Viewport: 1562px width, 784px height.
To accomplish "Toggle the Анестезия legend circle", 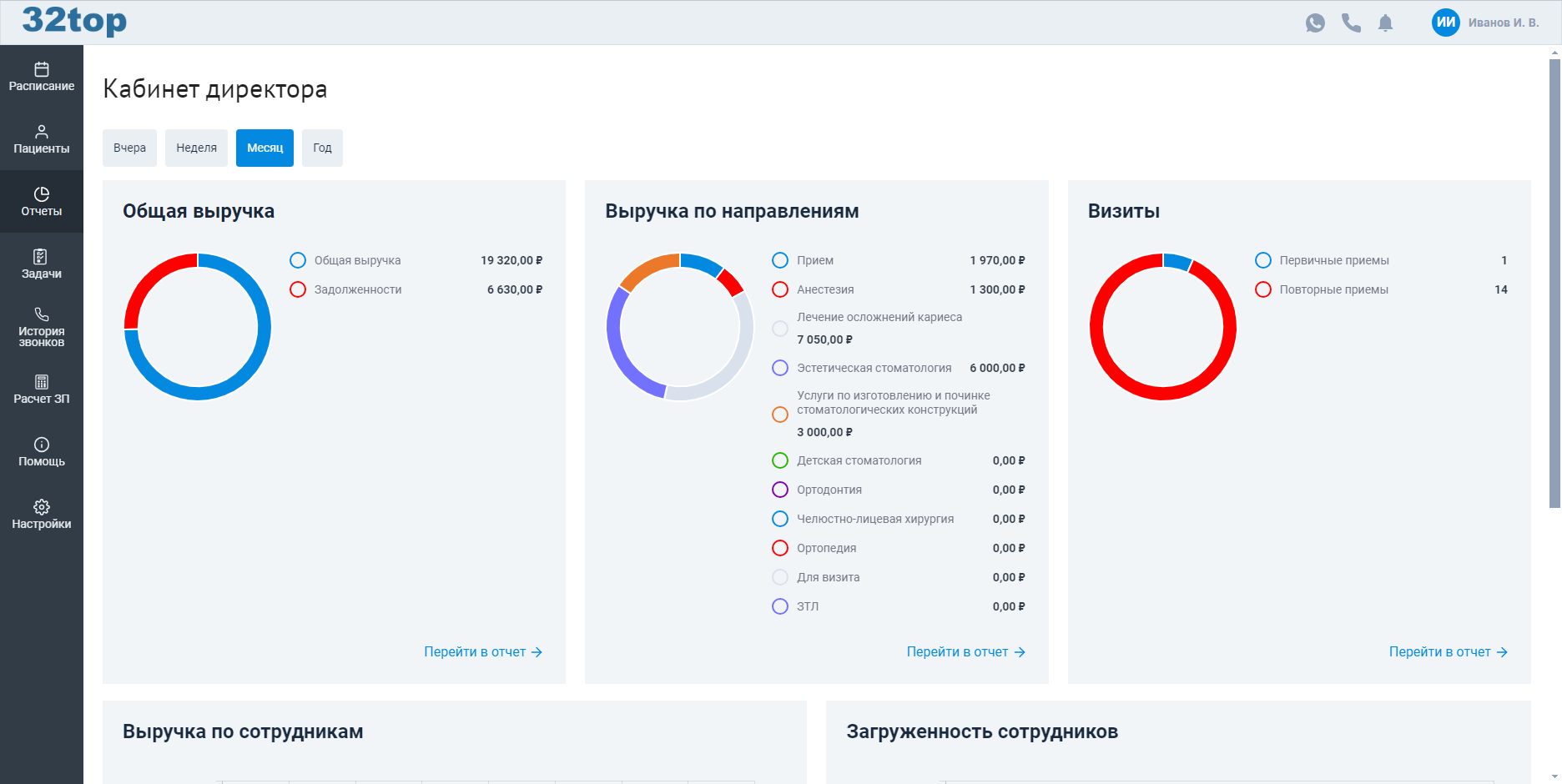I will [780, 289].
